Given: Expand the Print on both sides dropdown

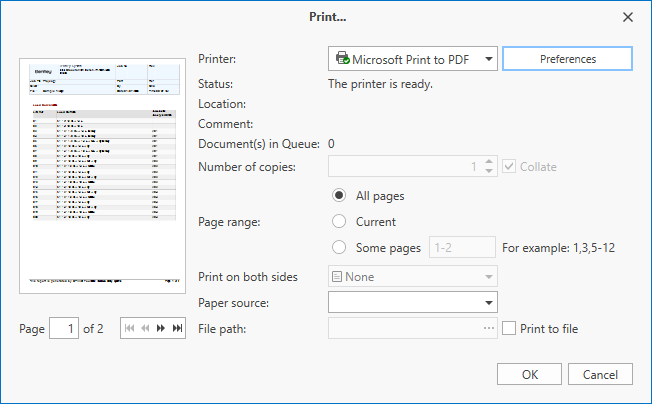Looking at the screenshot, I should (489, 276).
